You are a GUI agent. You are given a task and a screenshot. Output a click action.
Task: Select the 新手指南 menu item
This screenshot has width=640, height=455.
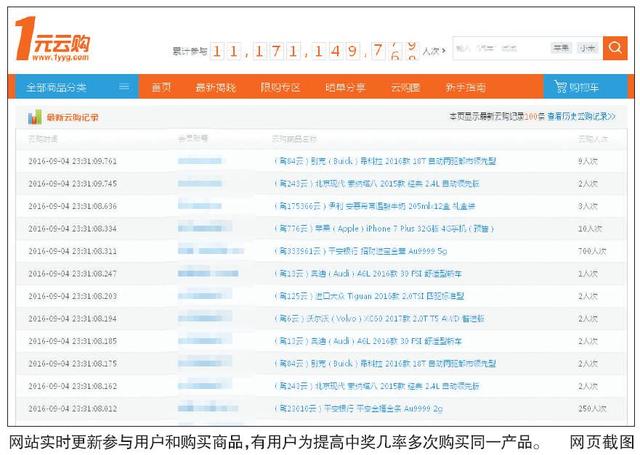tap(466, 87)
